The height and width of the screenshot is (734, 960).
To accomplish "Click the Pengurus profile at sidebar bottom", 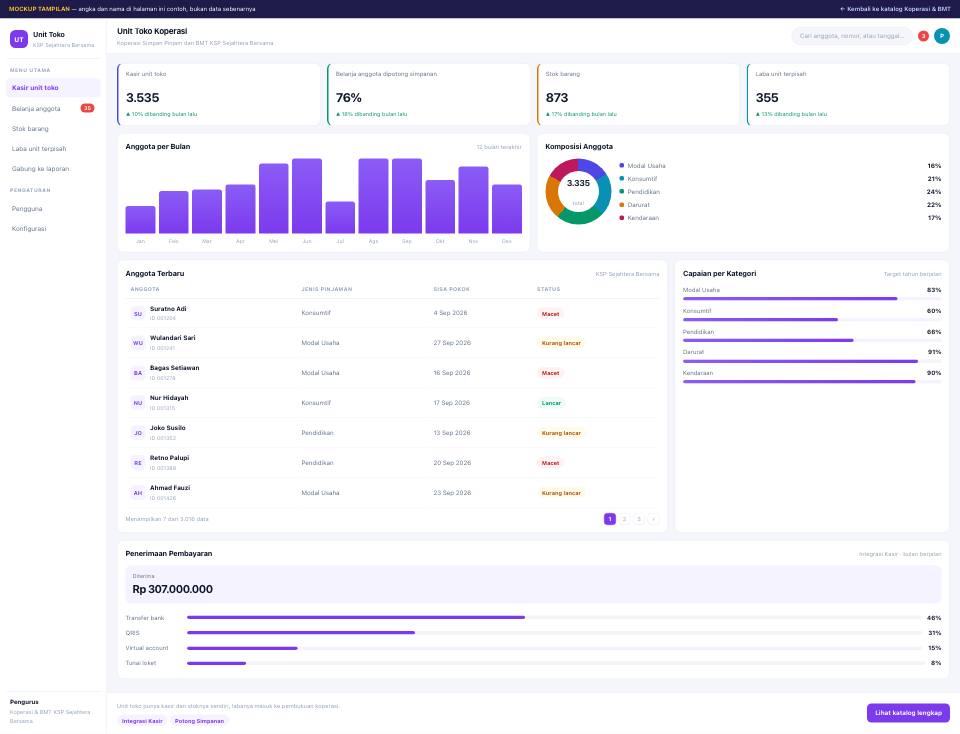I will (53, 711).
